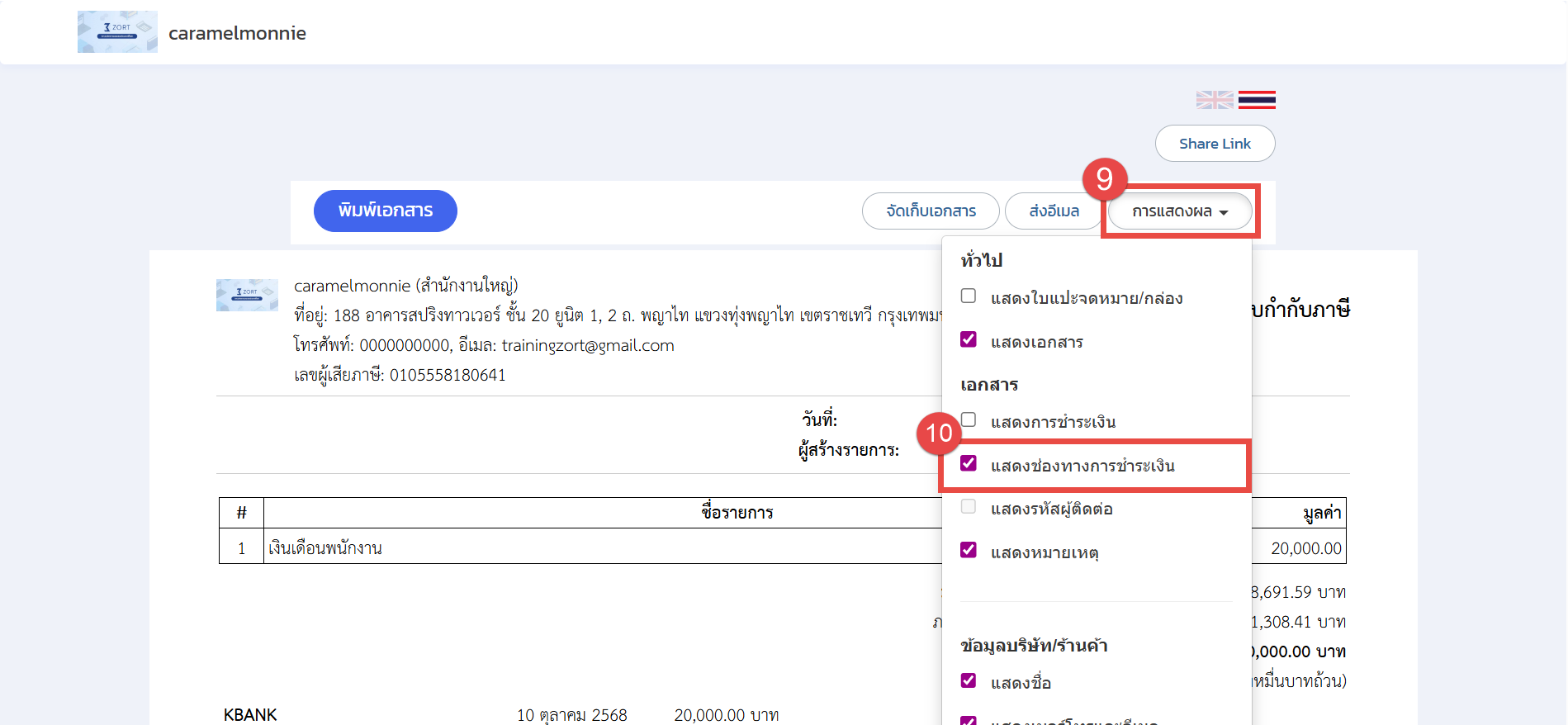Enable แสดงใบแปะจดหมาย/กล่อง checkbox
Screen dimensions: 1568x725
[969, 296]
